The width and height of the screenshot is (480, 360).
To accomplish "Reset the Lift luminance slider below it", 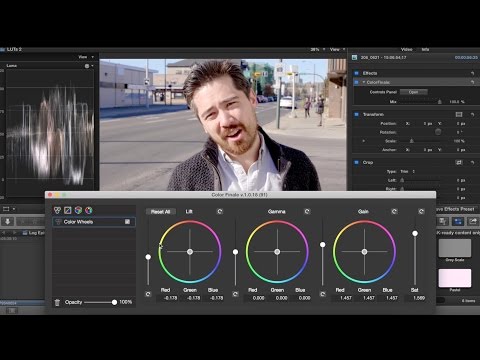I will coord(148,294).
